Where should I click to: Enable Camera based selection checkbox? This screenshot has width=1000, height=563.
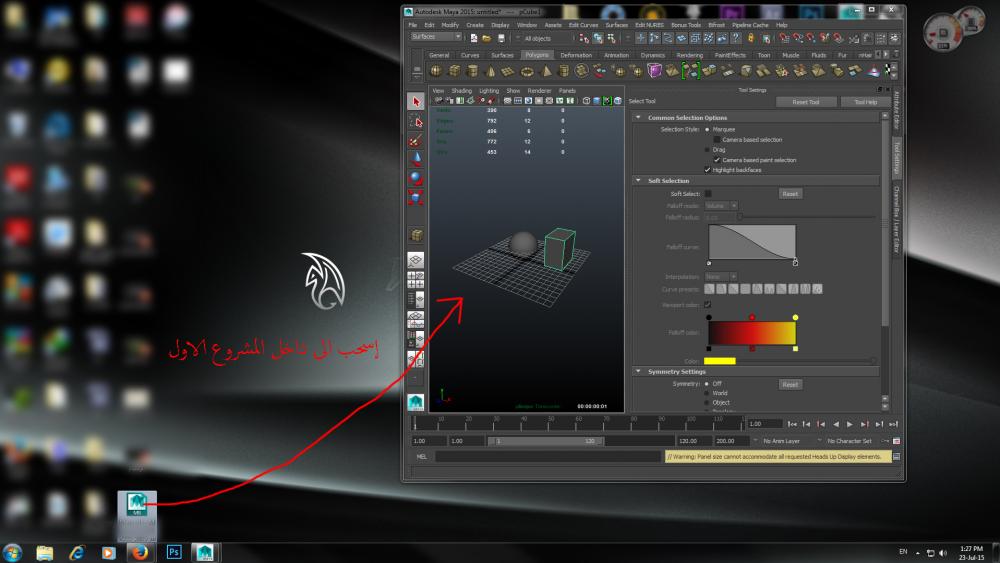point(717,140)
